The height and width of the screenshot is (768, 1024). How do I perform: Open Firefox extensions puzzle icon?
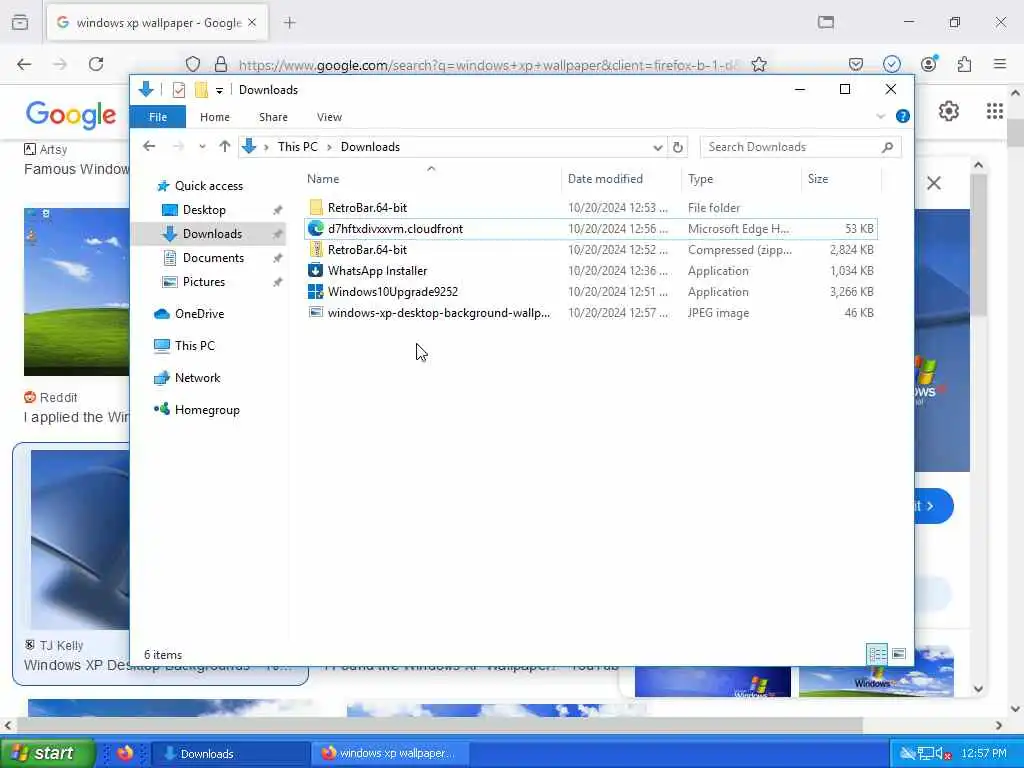[964, 64]
